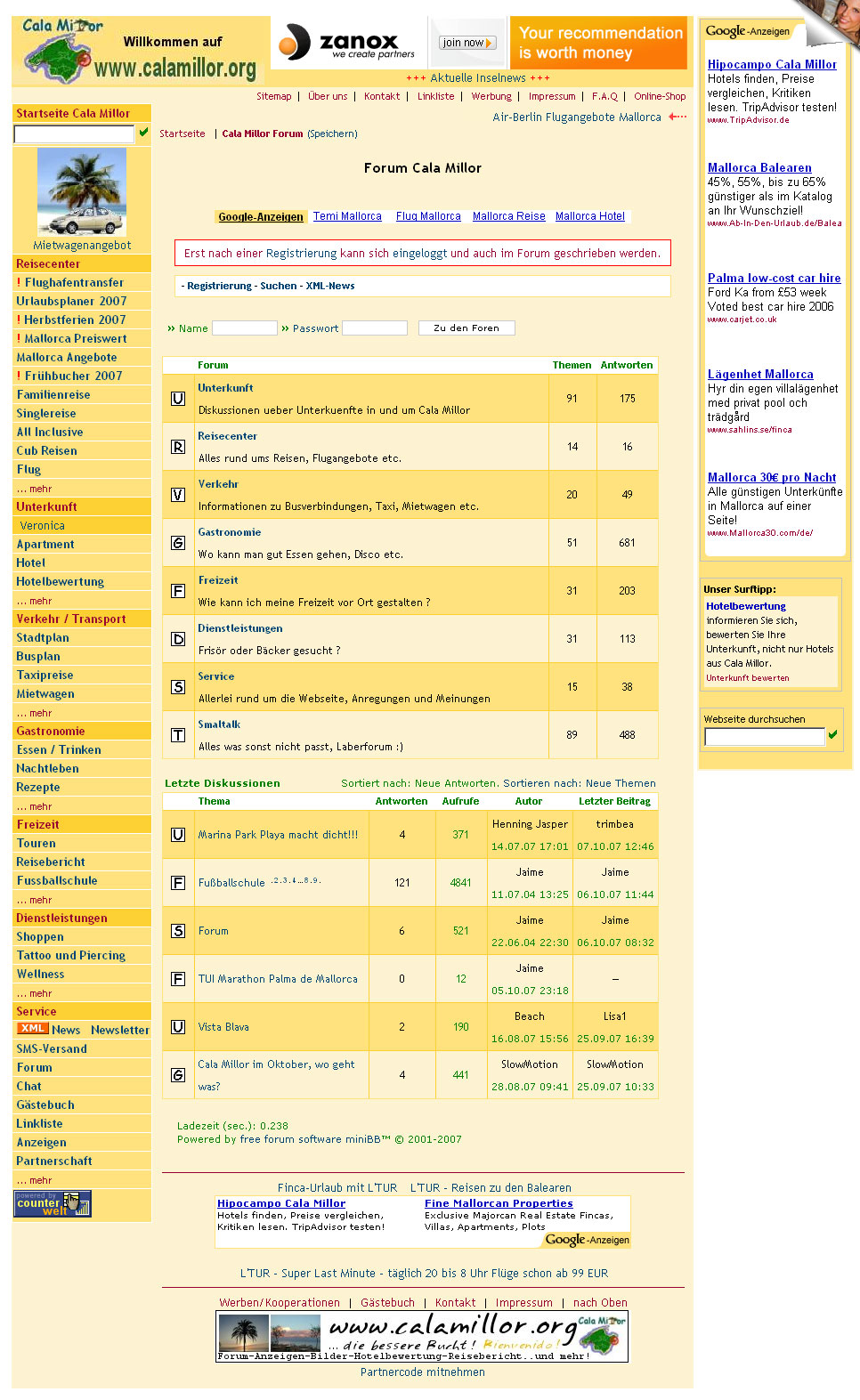Click 'Unterkunft bewerten' in Surftipp box
Viewport: 860px width, 1400px height.
pyautogui.click(x=748, y=678)
